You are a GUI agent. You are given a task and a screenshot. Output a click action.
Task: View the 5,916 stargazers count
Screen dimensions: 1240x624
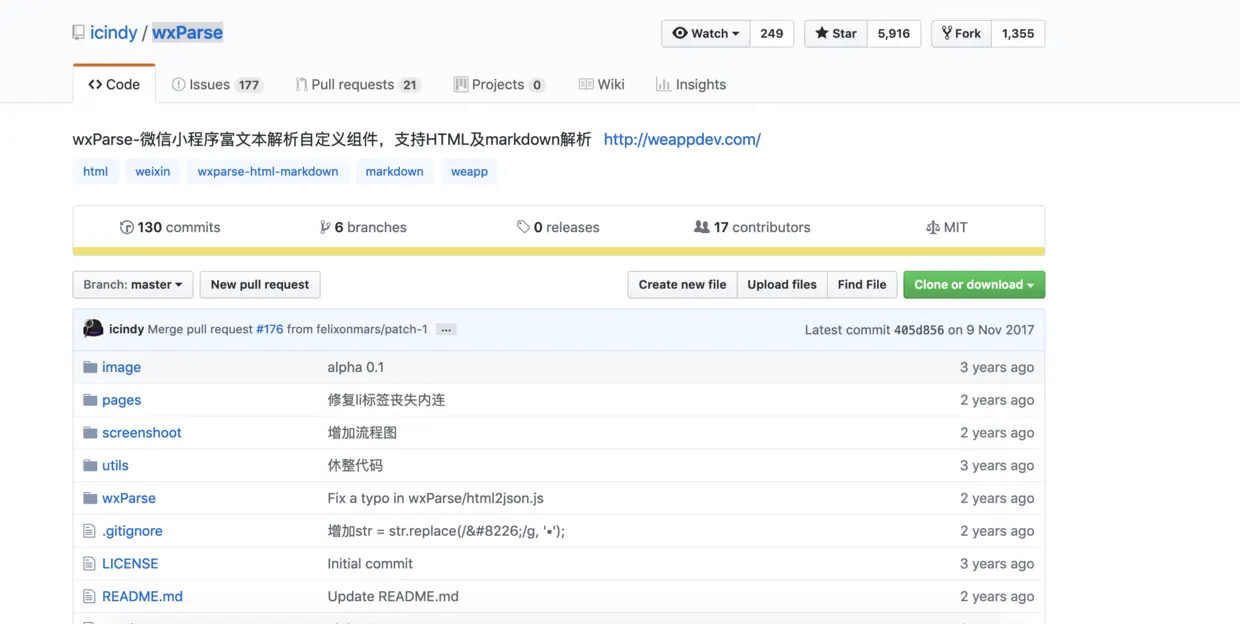coord(894,33)
